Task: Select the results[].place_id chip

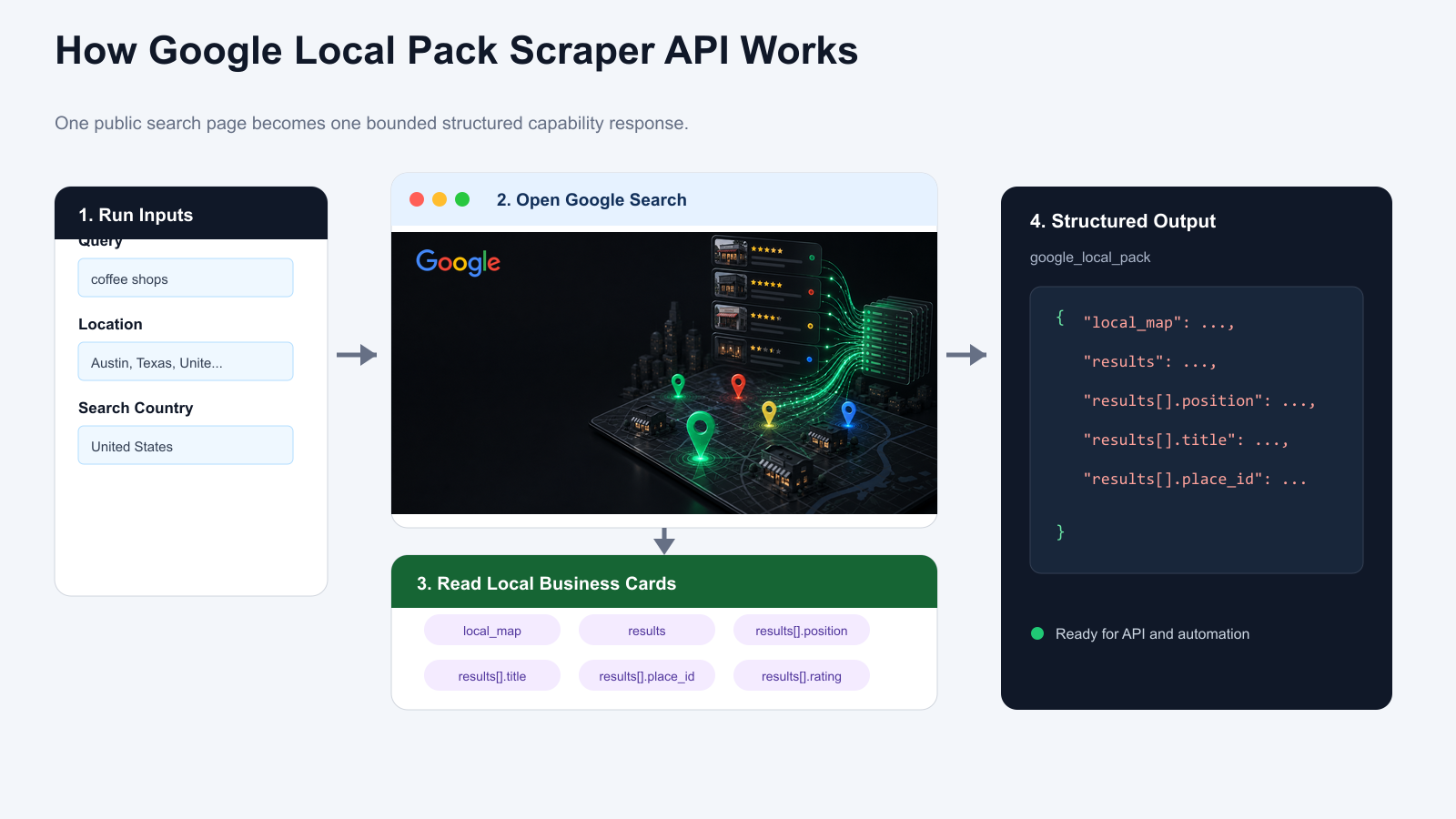Action: tap(647, 675)
